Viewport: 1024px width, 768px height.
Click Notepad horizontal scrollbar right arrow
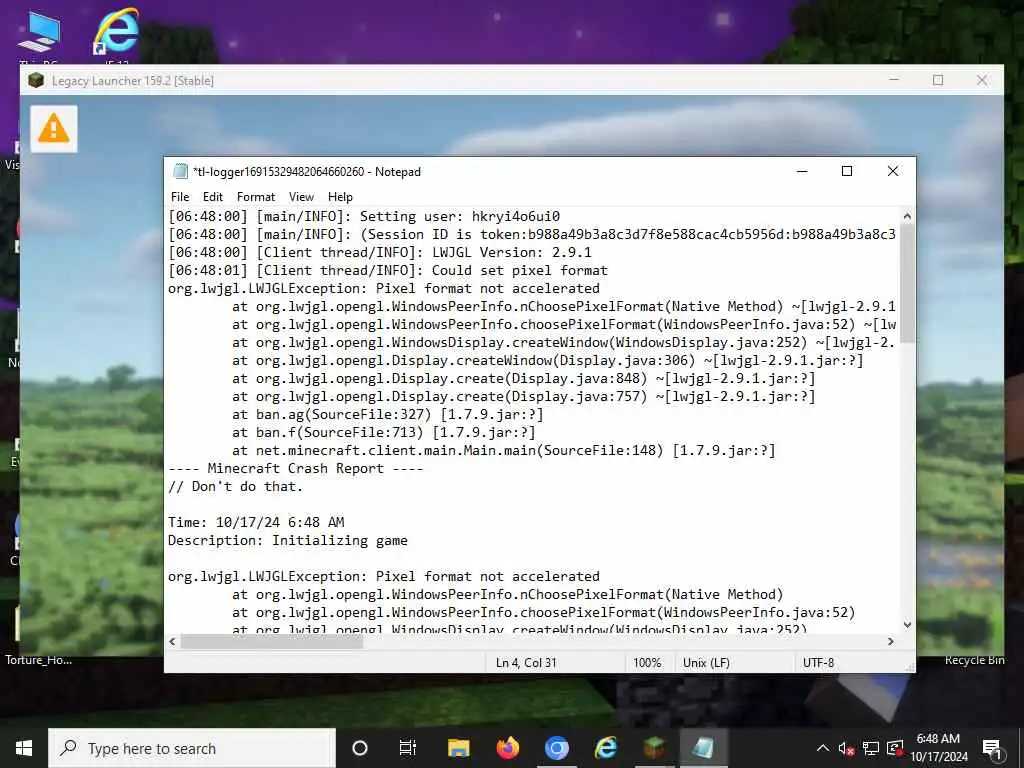click(x=891, y=641)
